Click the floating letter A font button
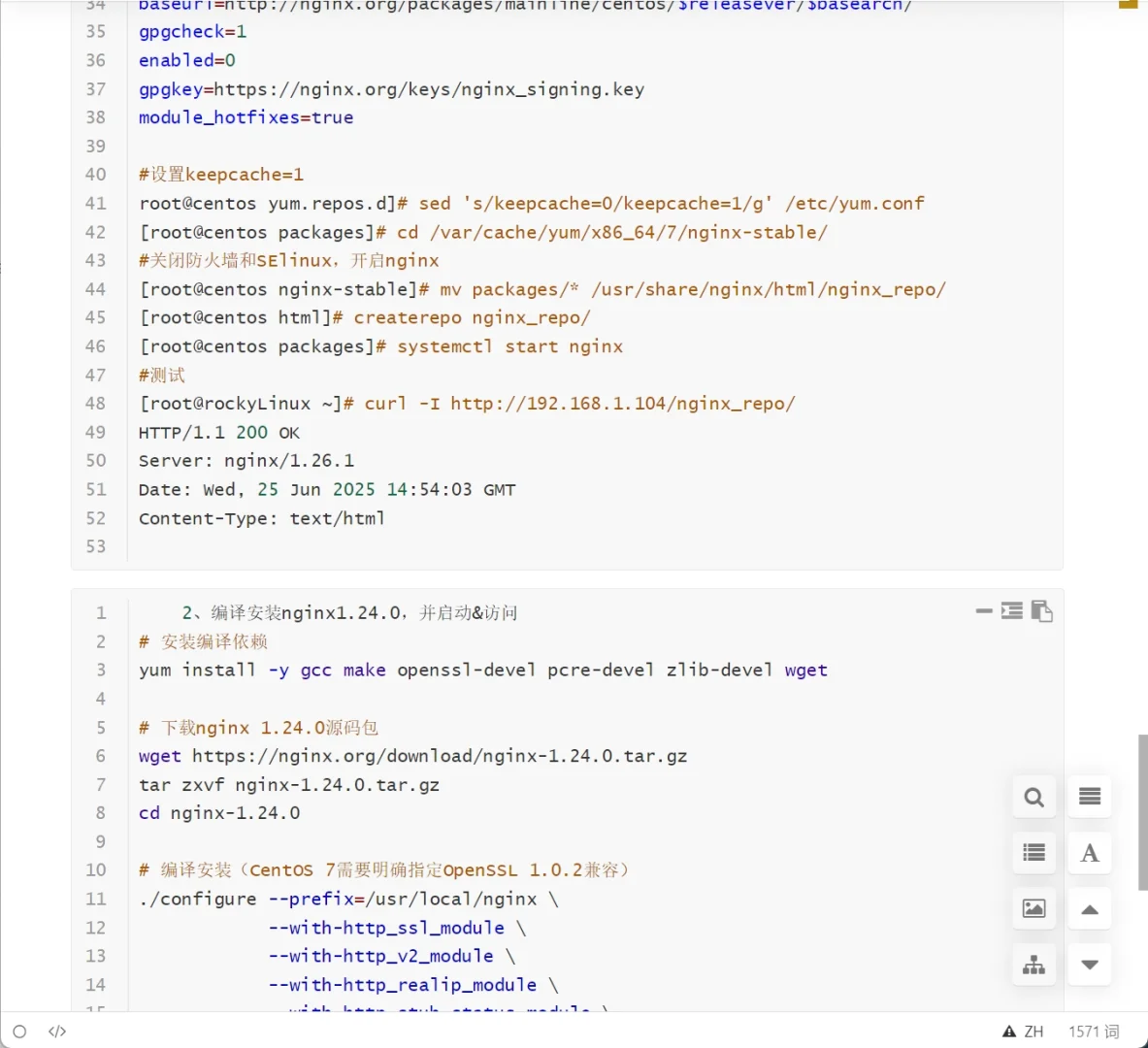The width and height of the screenshot is (1148, 1048). coord(1090,852)
